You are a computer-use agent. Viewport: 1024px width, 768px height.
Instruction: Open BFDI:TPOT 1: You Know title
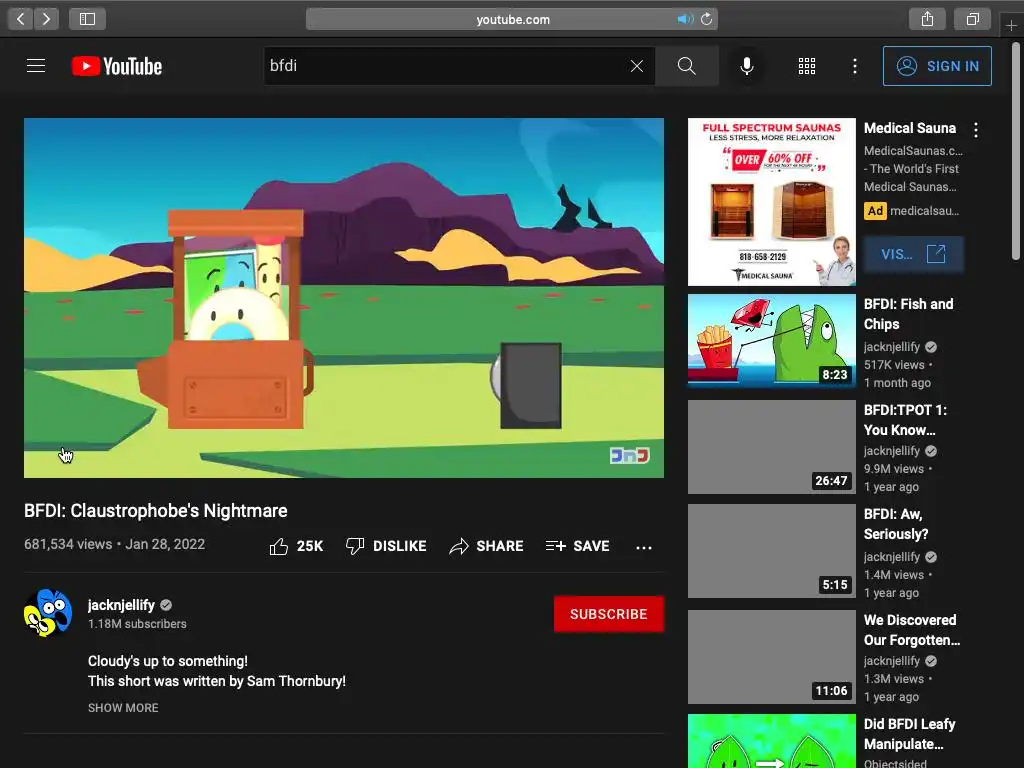pos(905,420)
